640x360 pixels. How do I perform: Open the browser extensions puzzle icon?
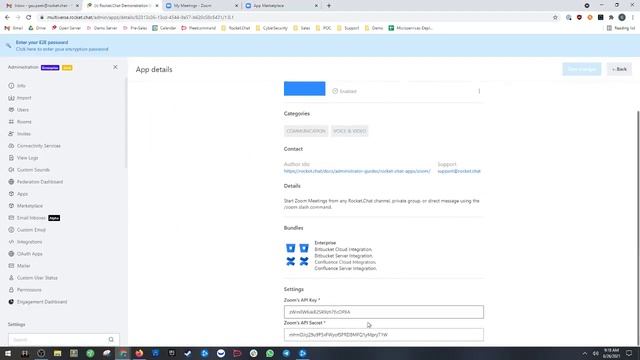[x=611, y=17]
